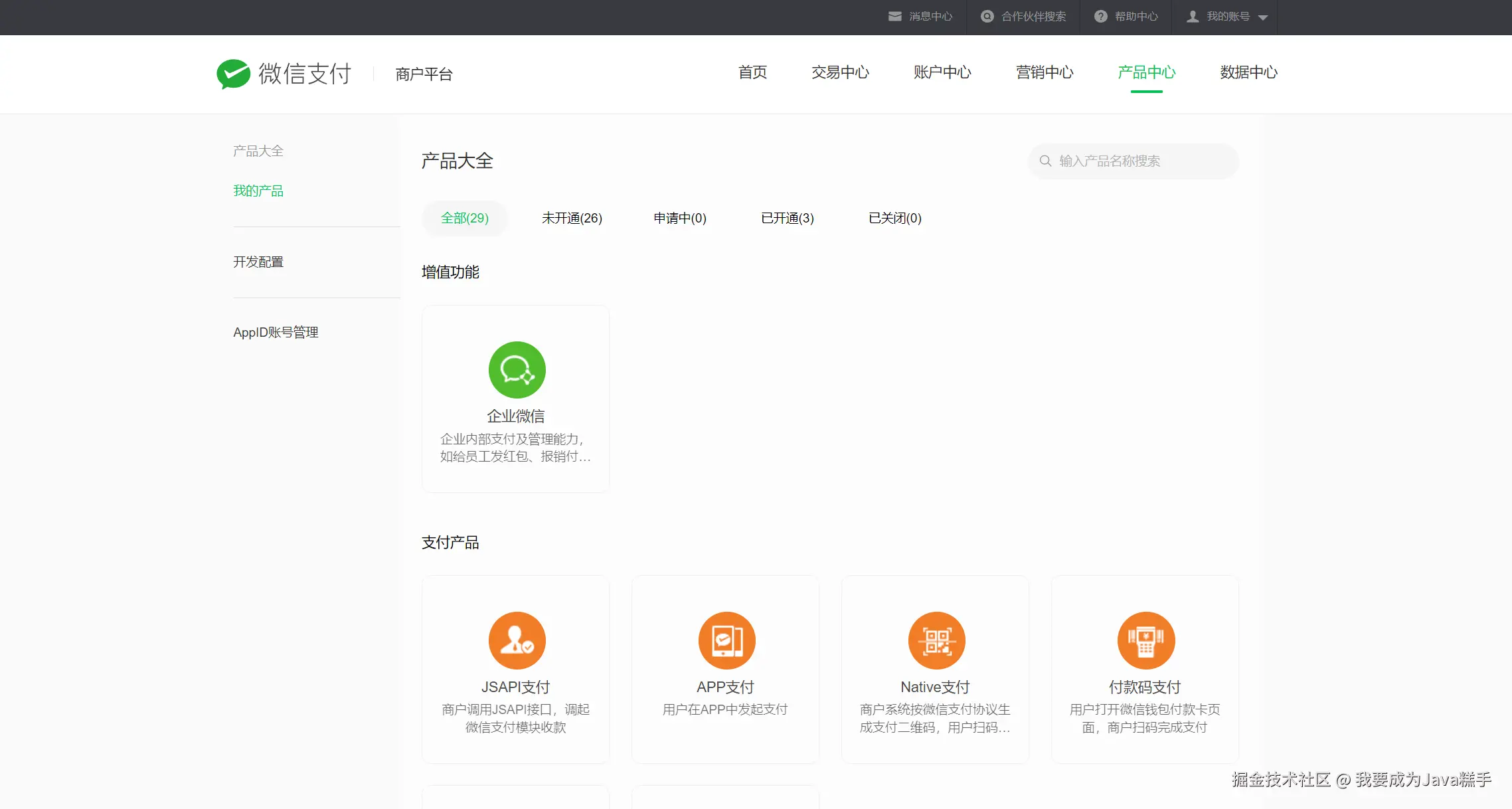Open the 数据中心 menu item
1512x809 pixels.
pyautogui.click(x=1248, y=73)
